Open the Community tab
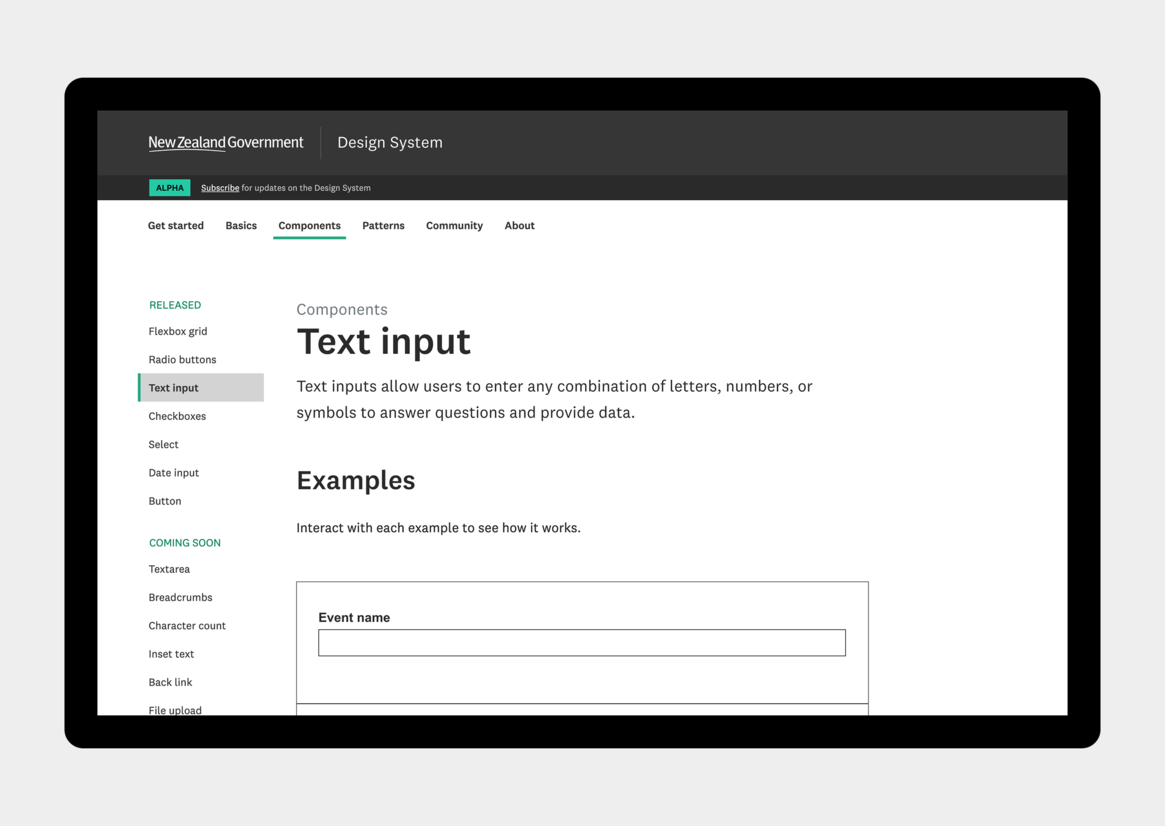This screenshot has height=826, width=1165. click(x=454, y=226)
